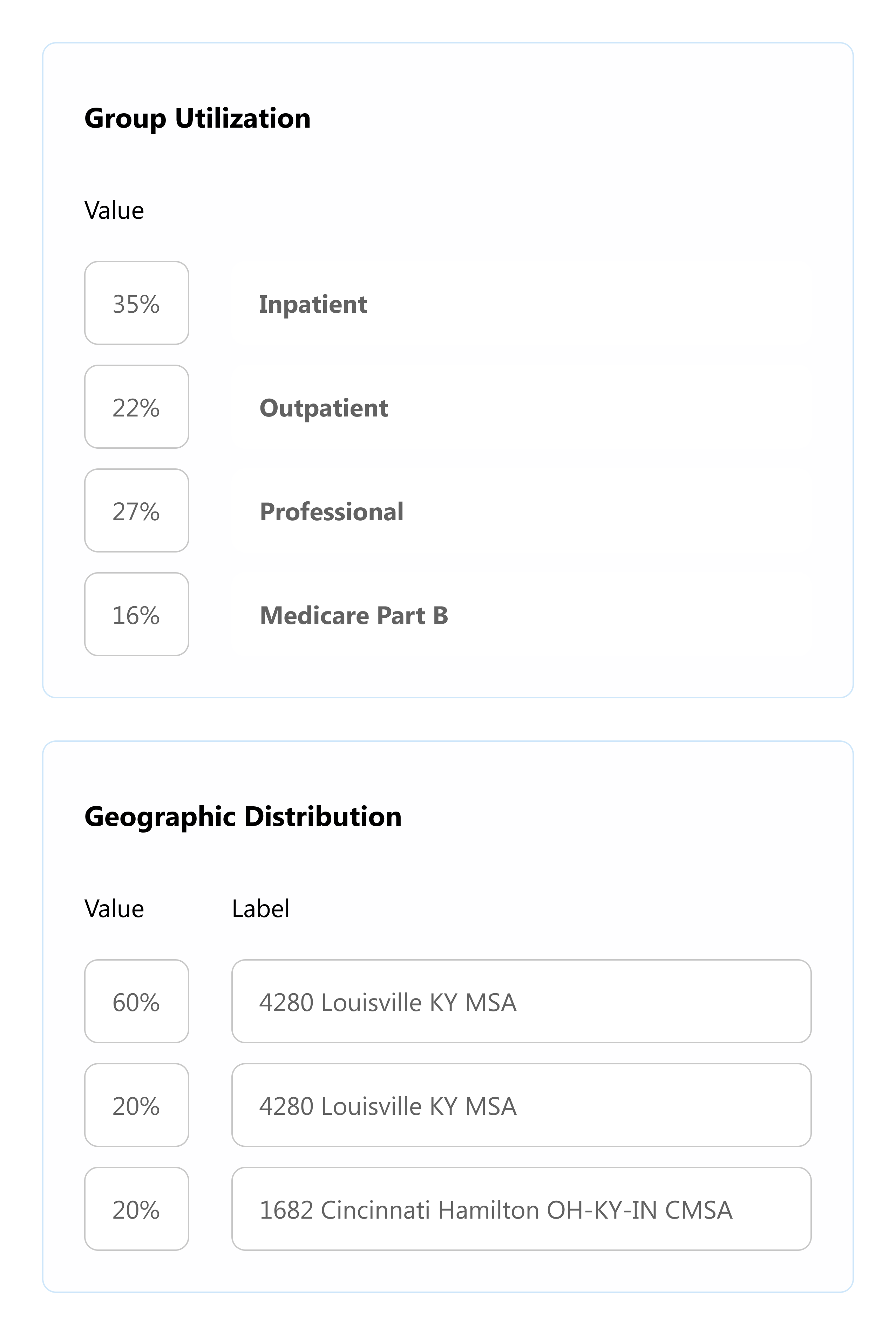Image resolution: width=896 pixels, height=1335 pixels.
Task: Click Value header under Geographic Distribution
Action: coord(114,909)
